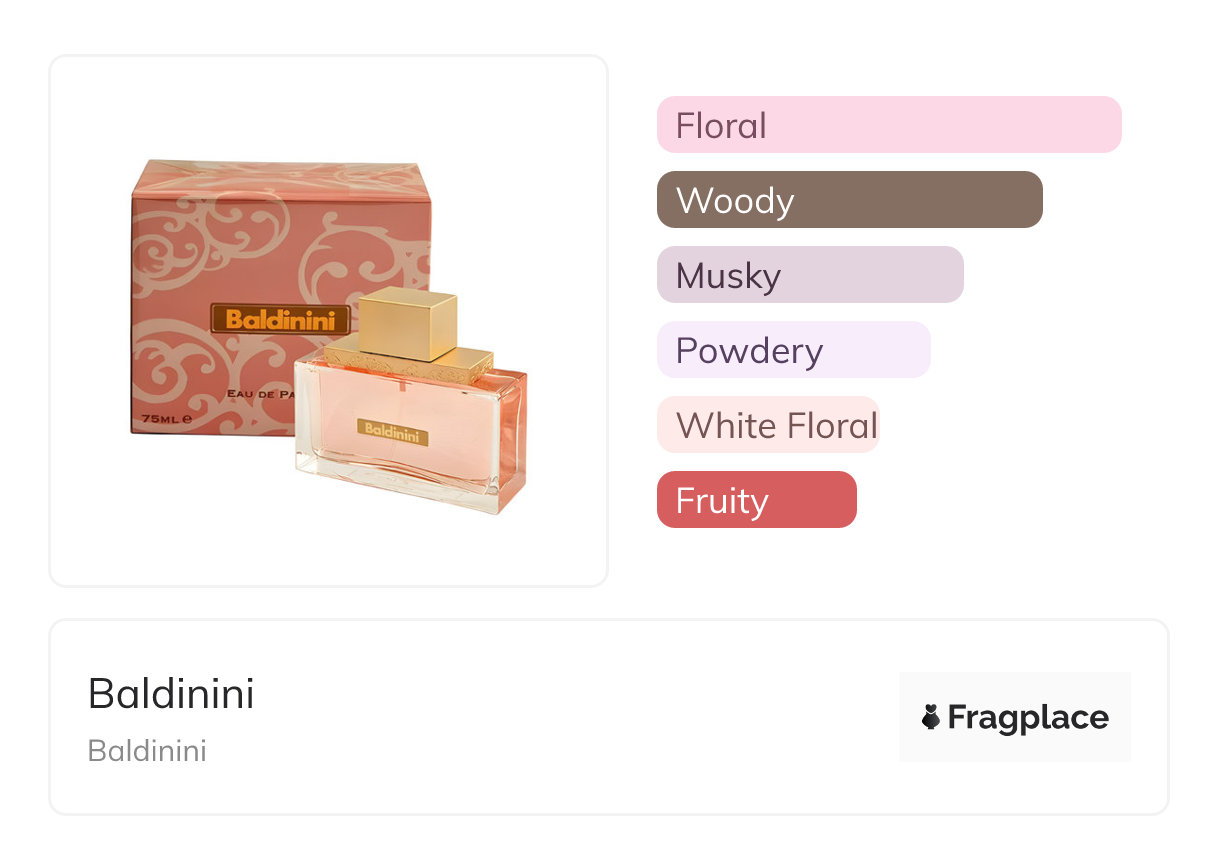Screen dimensions: 1218x864
Task: Select the brown Woody accord bar
Action: (849, 200)
